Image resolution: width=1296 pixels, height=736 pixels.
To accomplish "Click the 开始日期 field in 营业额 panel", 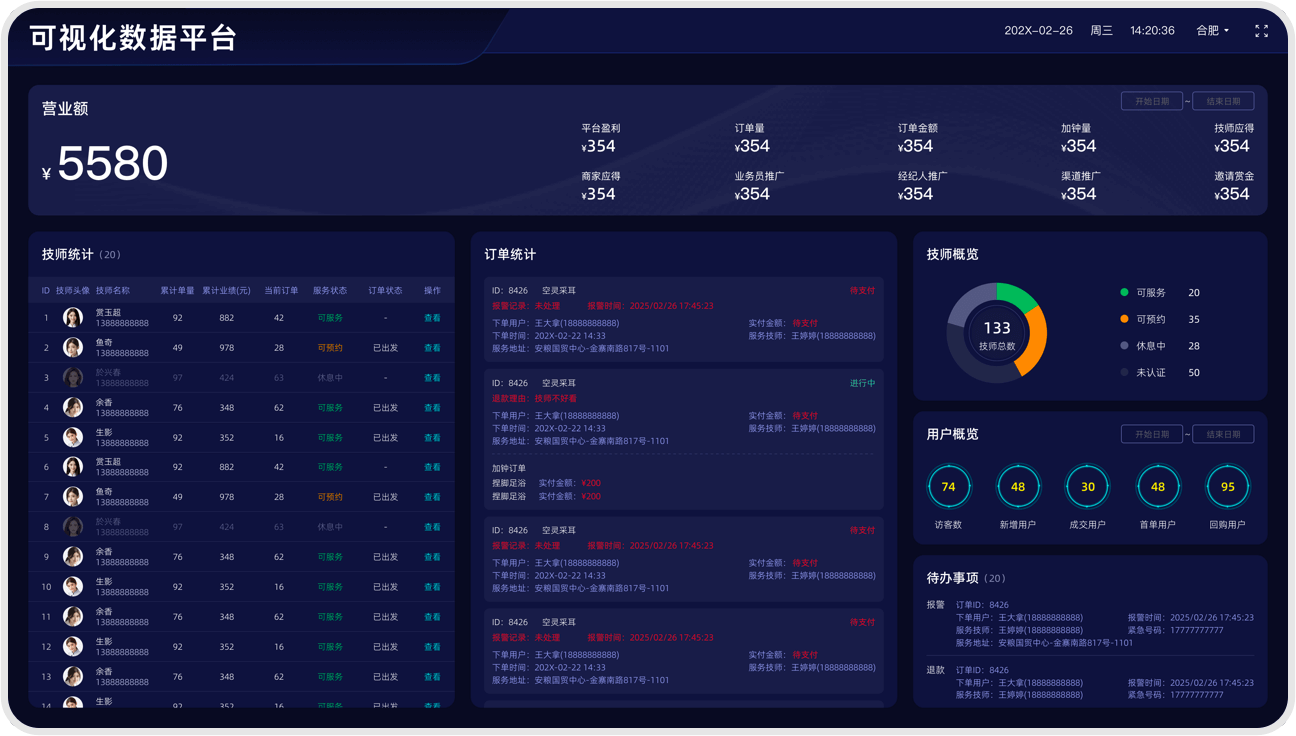I will tap(1151, 101).
